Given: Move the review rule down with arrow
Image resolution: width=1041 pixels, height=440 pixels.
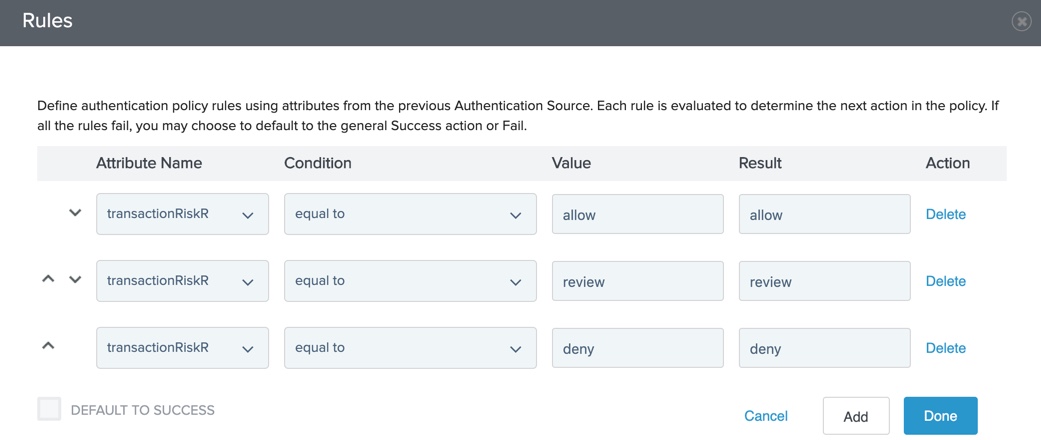Looking at the screenshot, I should (75, 280).
